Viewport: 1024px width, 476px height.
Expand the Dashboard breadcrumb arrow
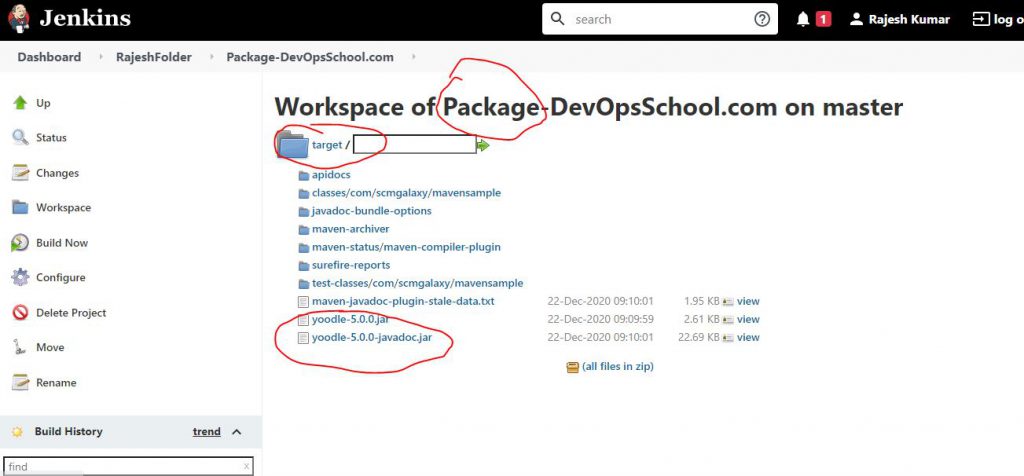pos(101,57)
